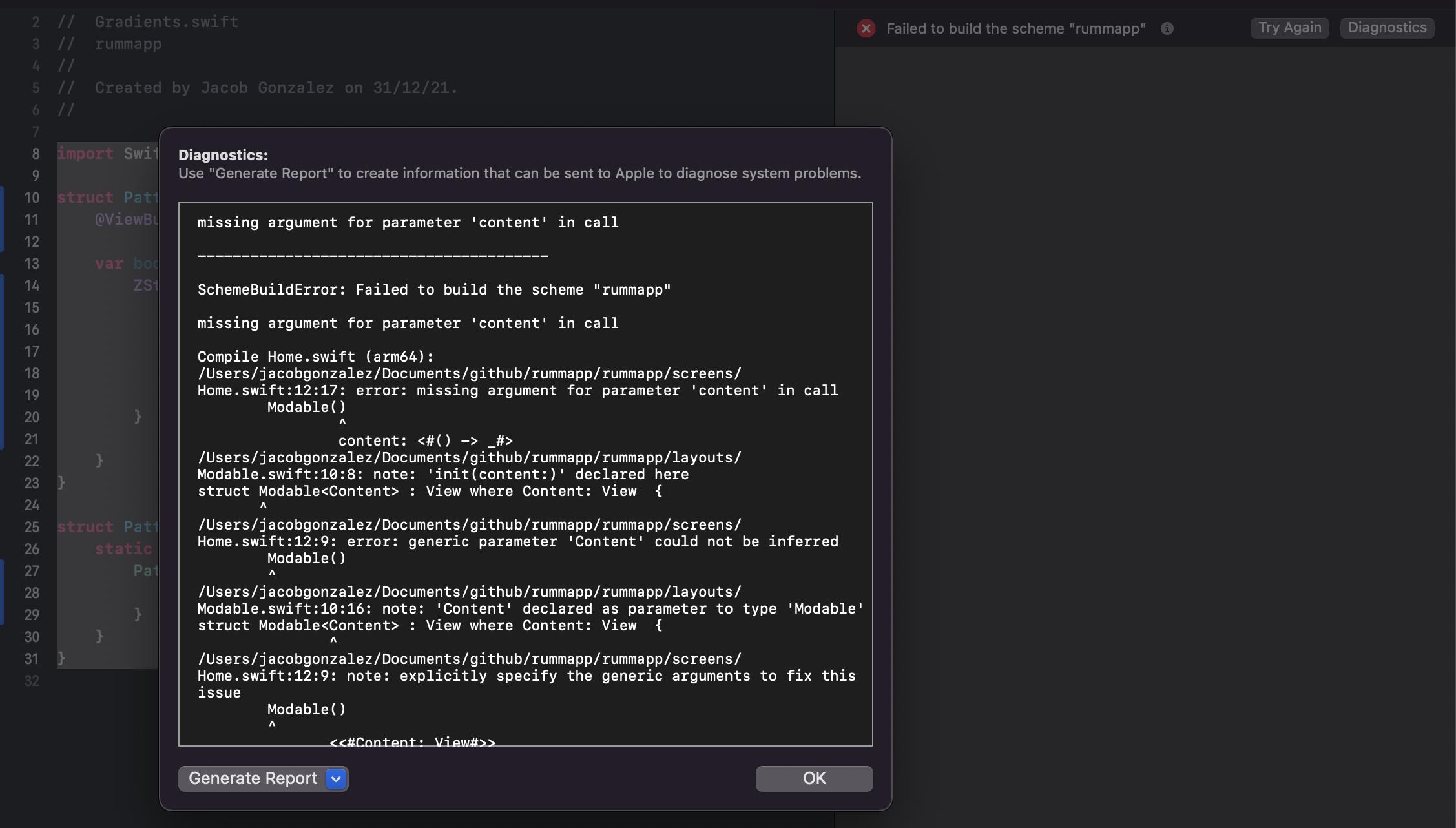Click the 'Failed to build the scheme "rummapp"' message
1456x828 pixels.
[1016, 28]
